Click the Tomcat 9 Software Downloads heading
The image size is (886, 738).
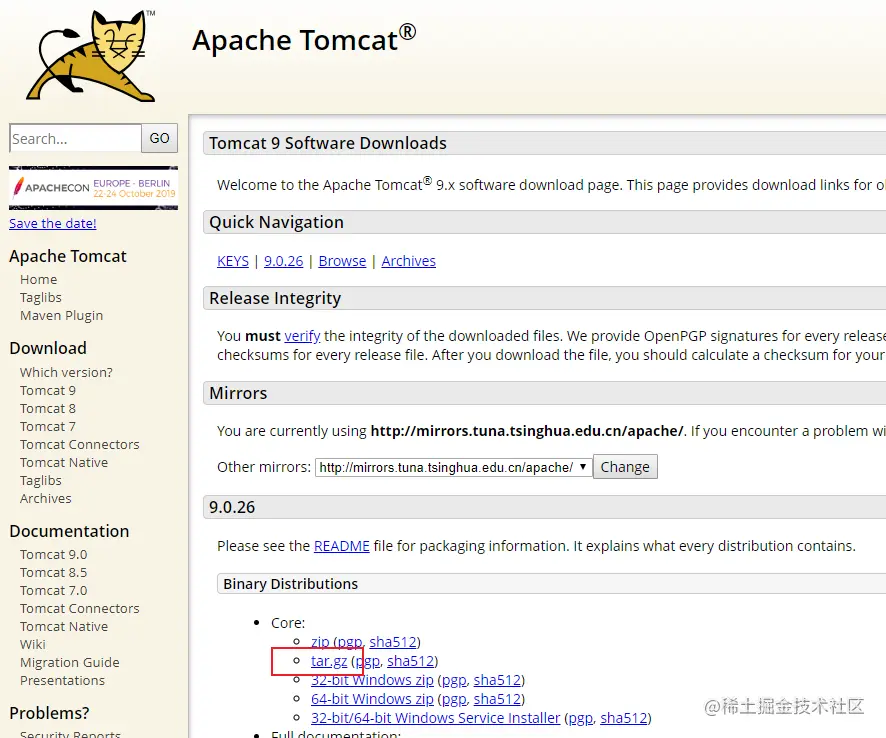pyautogui.click(x=328, y=144)
